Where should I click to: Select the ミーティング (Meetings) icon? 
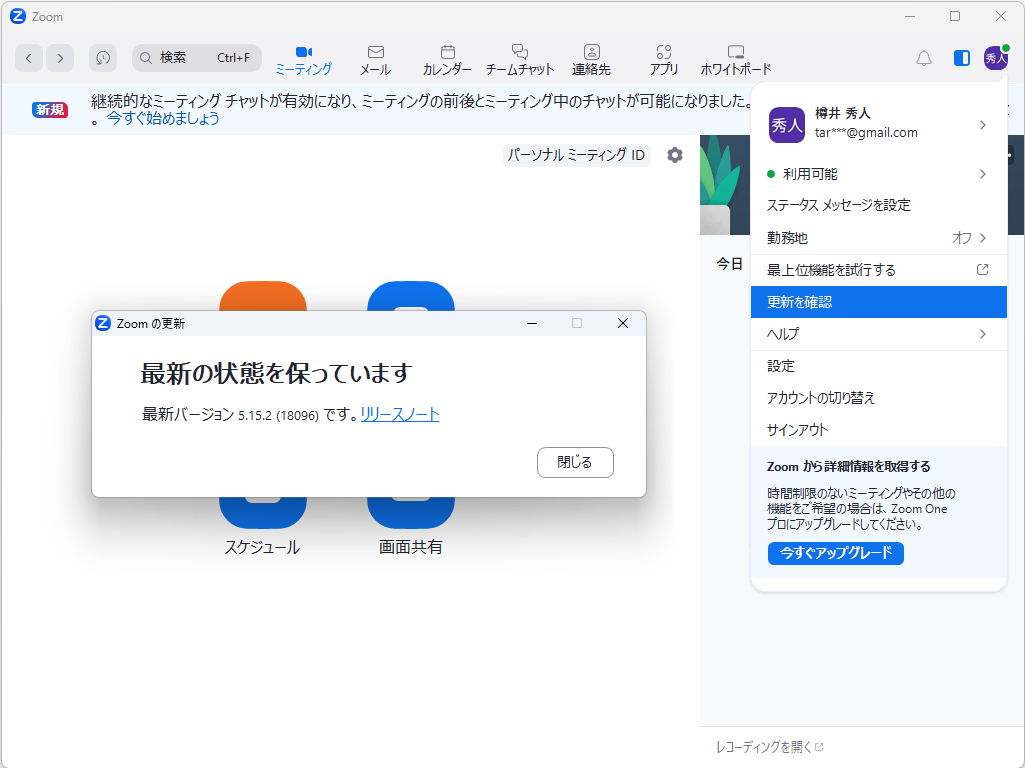[x=303, y=58]
